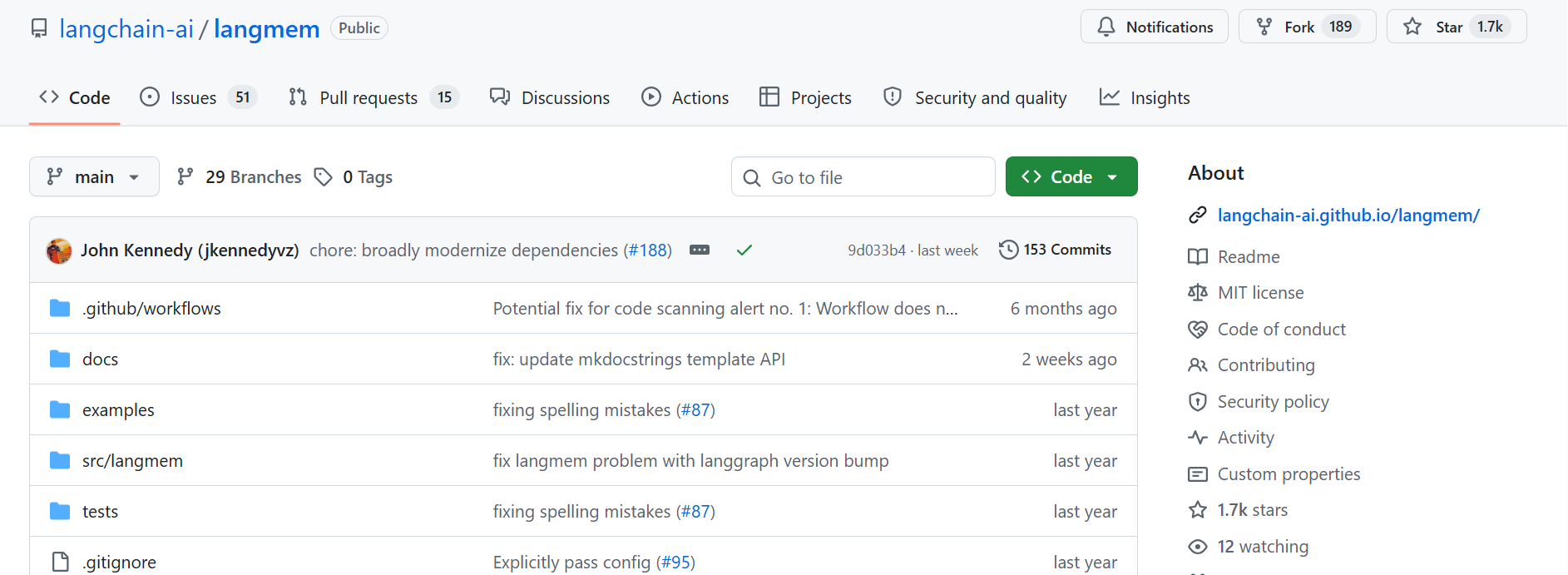Image resolution: width=1568 pixels, height=575 pixels.
Task: Open John Kennedy (jkennedyvz) author link
Action: (x=190, y=250)
